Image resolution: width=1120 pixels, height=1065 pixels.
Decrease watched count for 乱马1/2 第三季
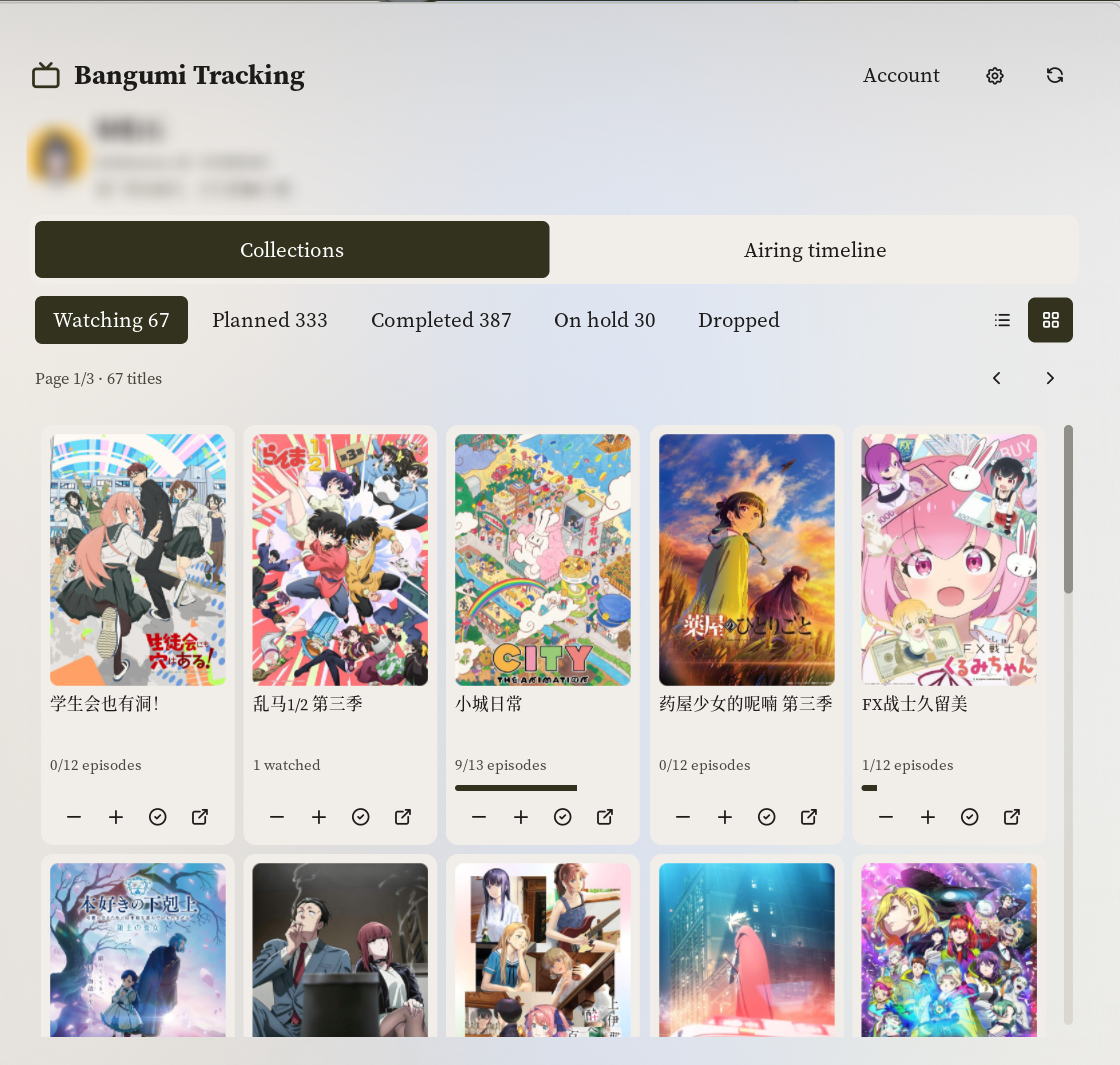click(277, 816)
